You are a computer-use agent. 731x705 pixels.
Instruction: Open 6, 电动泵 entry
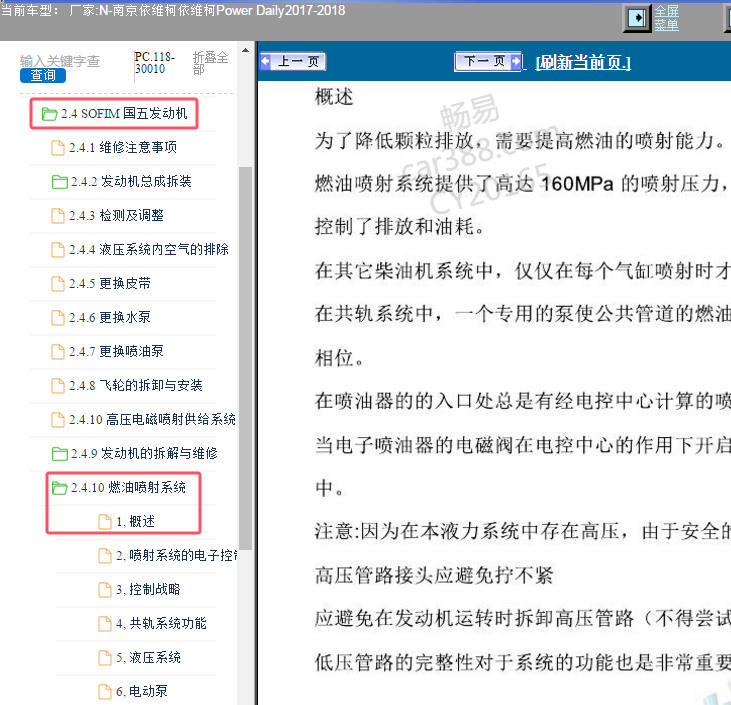tap(142, 691)
